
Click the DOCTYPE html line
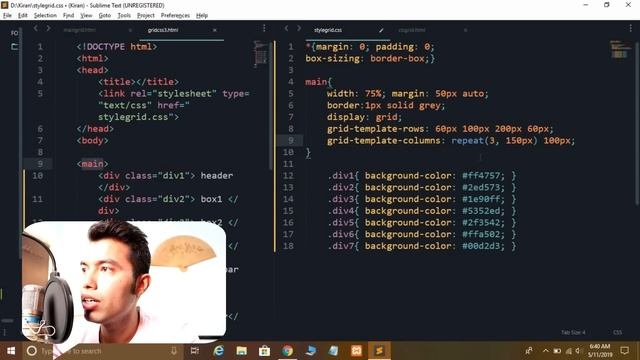coord(117,47)
